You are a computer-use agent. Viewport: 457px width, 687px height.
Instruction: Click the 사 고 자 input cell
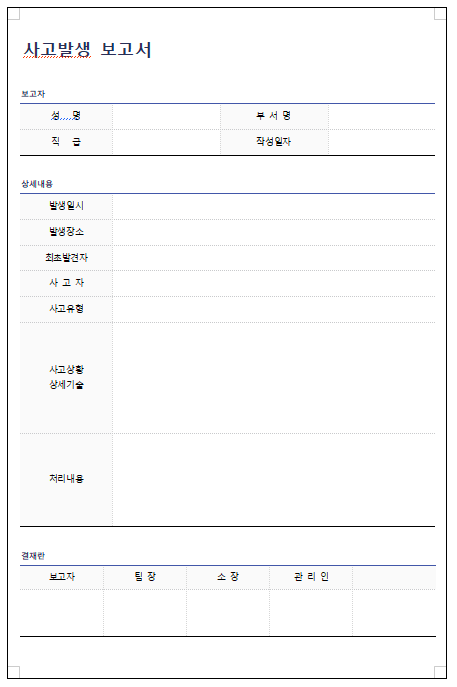(x=274, y=283)
